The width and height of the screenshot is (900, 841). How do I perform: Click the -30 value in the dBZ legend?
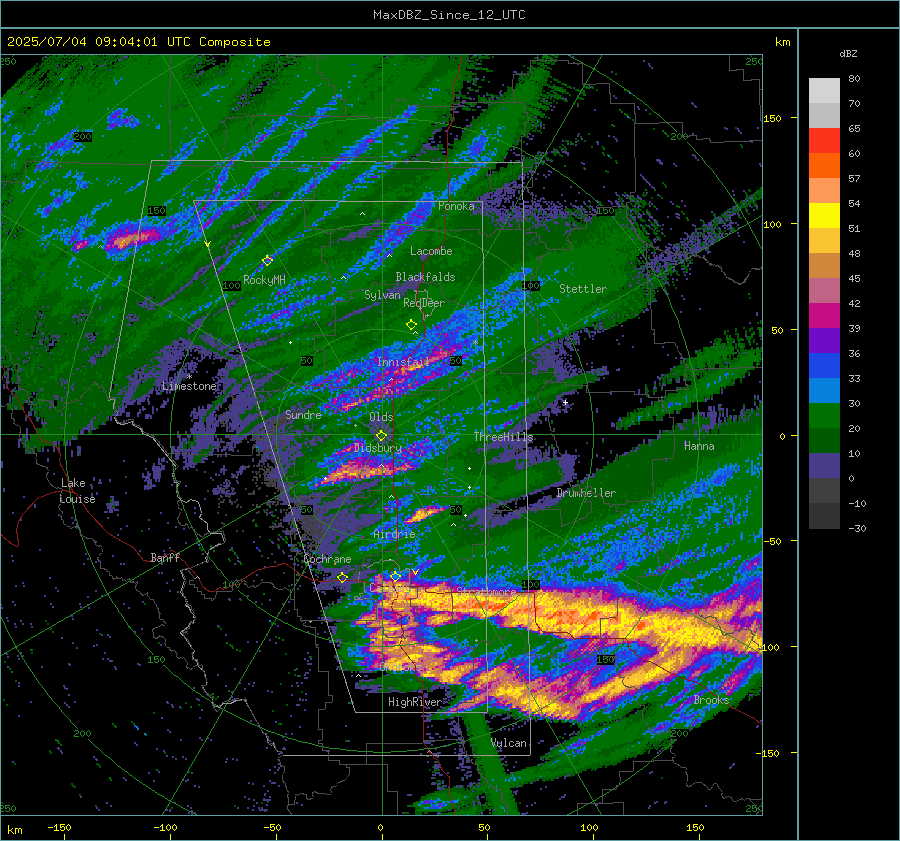pos(857,528)
